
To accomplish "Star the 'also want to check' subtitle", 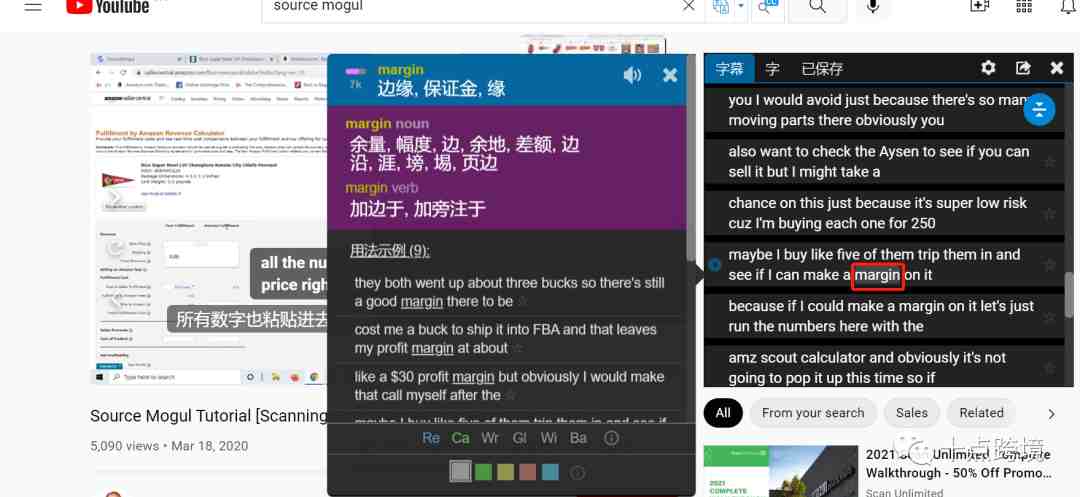I will pos(1049,162).
